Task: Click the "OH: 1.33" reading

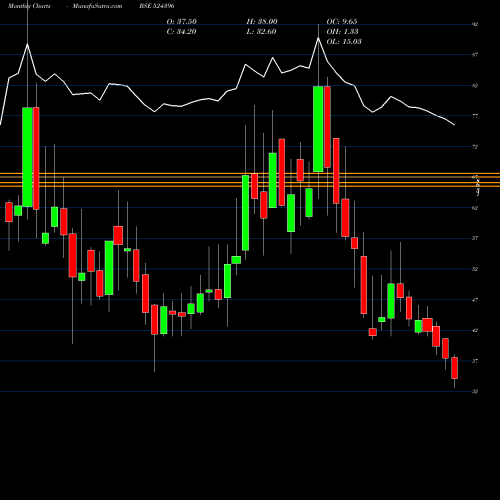Action: [x=342, y=32]
